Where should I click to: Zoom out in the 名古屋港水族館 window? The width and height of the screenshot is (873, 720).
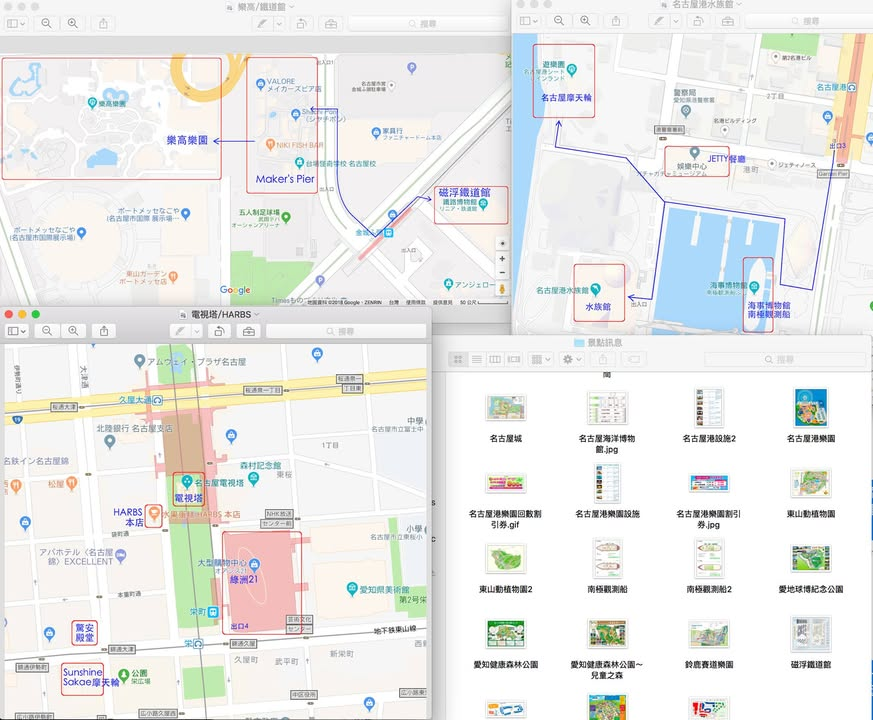click(559, 20)
